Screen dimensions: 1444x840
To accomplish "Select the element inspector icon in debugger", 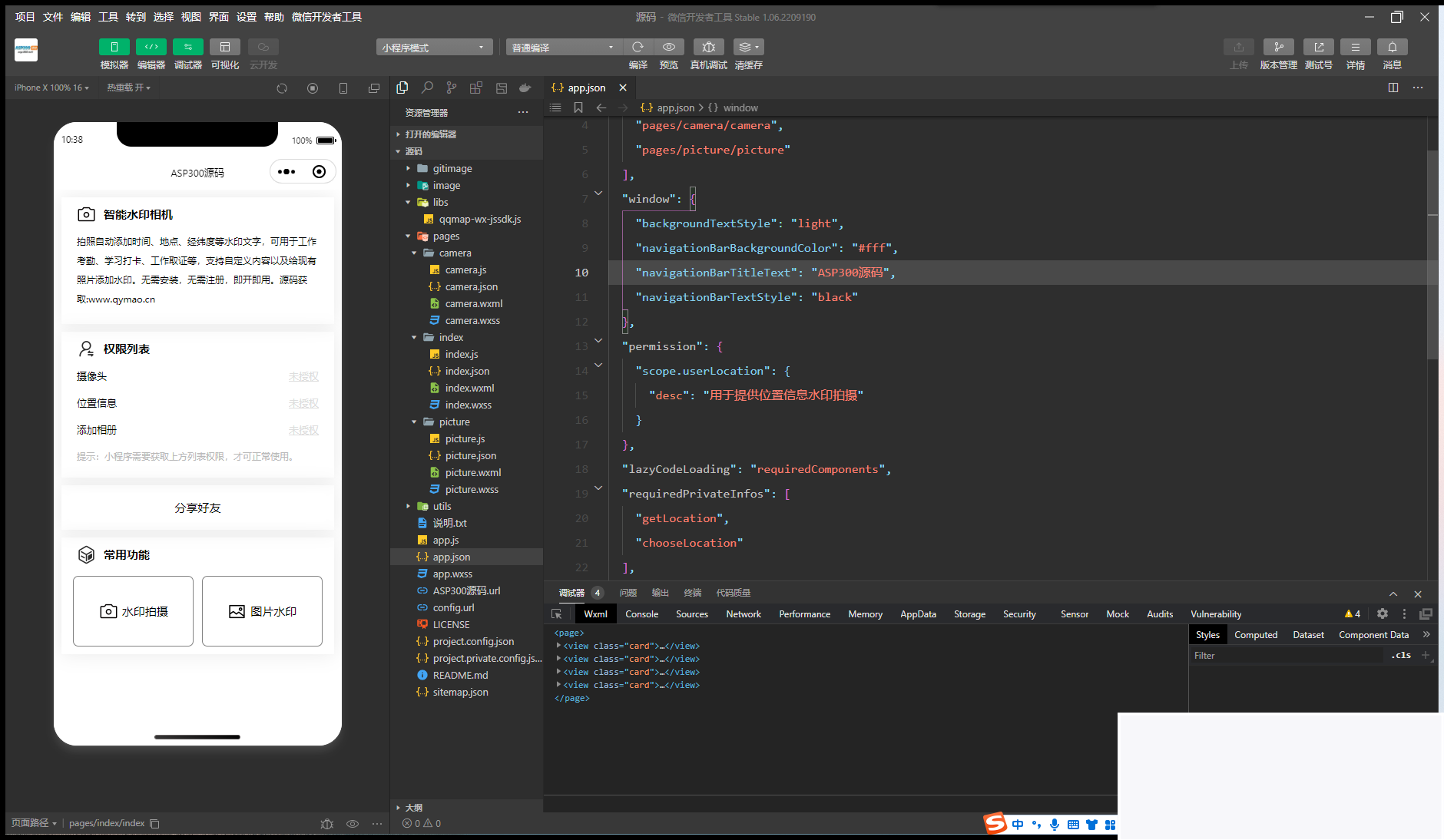I will 557,614.
